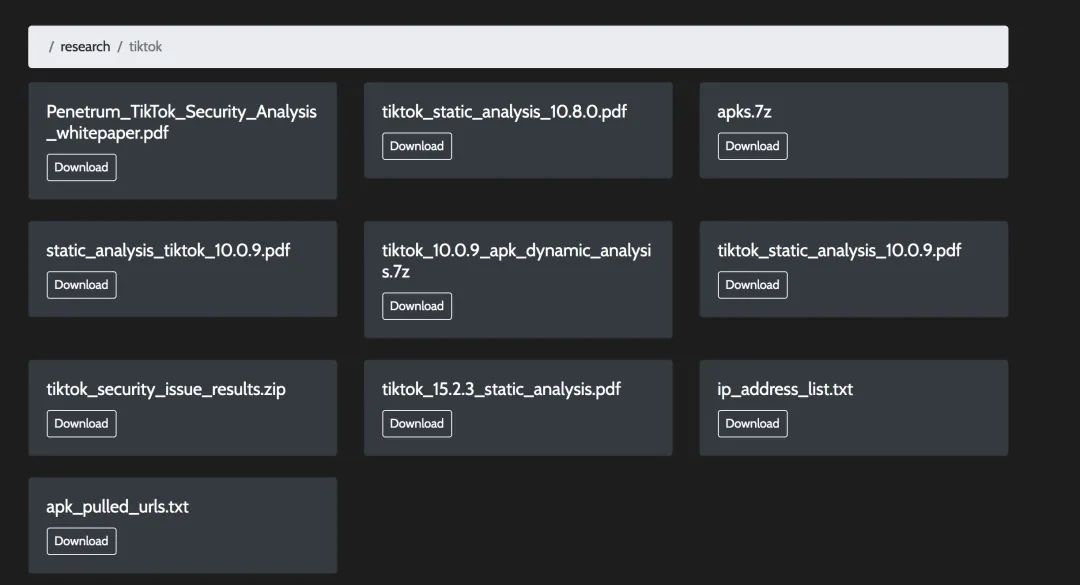Download ip_address_list.txt file
Screen dimensions: 1080x585
(752, 424)
